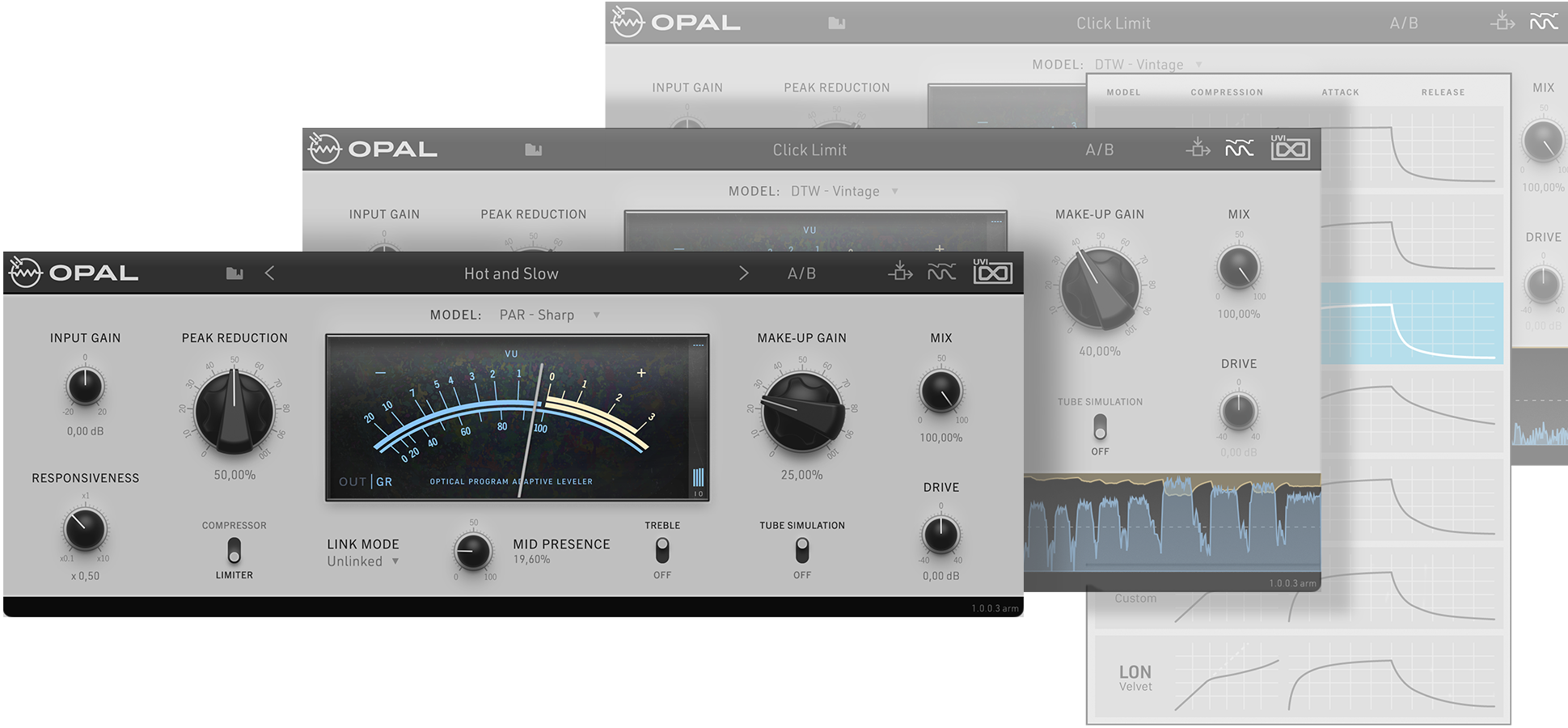Open DTW - Vintage model dropdown in middle window

point(844,191)
